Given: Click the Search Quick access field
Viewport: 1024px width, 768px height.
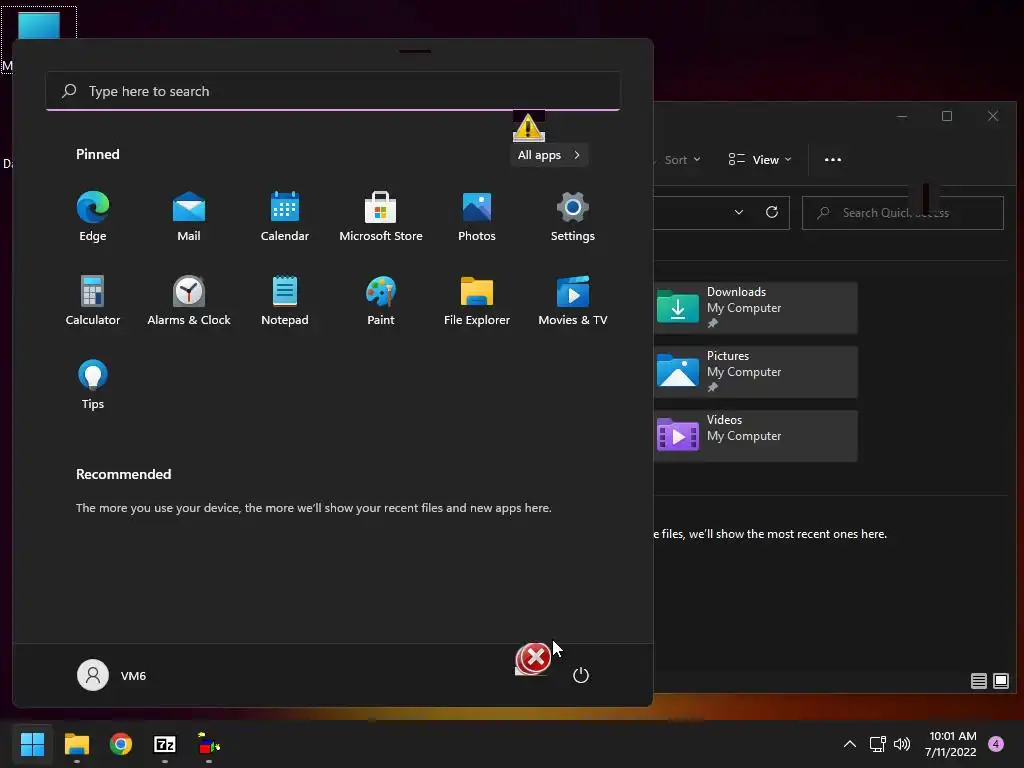Looking at the screenshot, I should click(903, 213).
